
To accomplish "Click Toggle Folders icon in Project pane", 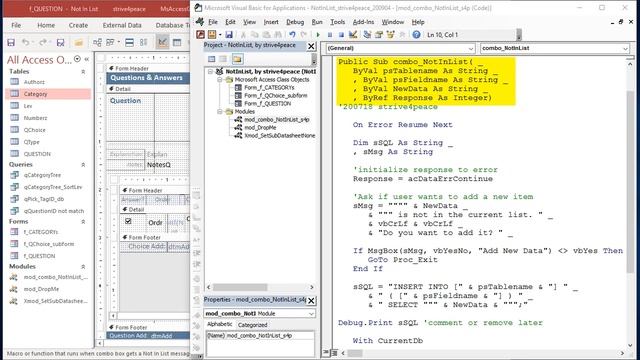I will tap(237, 59).
